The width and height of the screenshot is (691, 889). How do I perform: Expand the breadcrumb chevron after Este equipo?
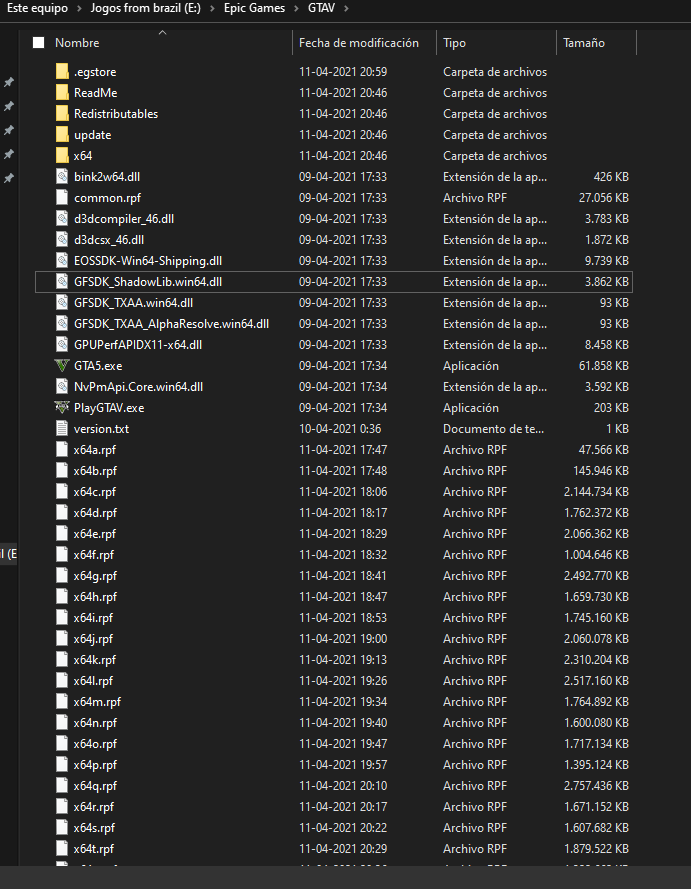(79, 9)
